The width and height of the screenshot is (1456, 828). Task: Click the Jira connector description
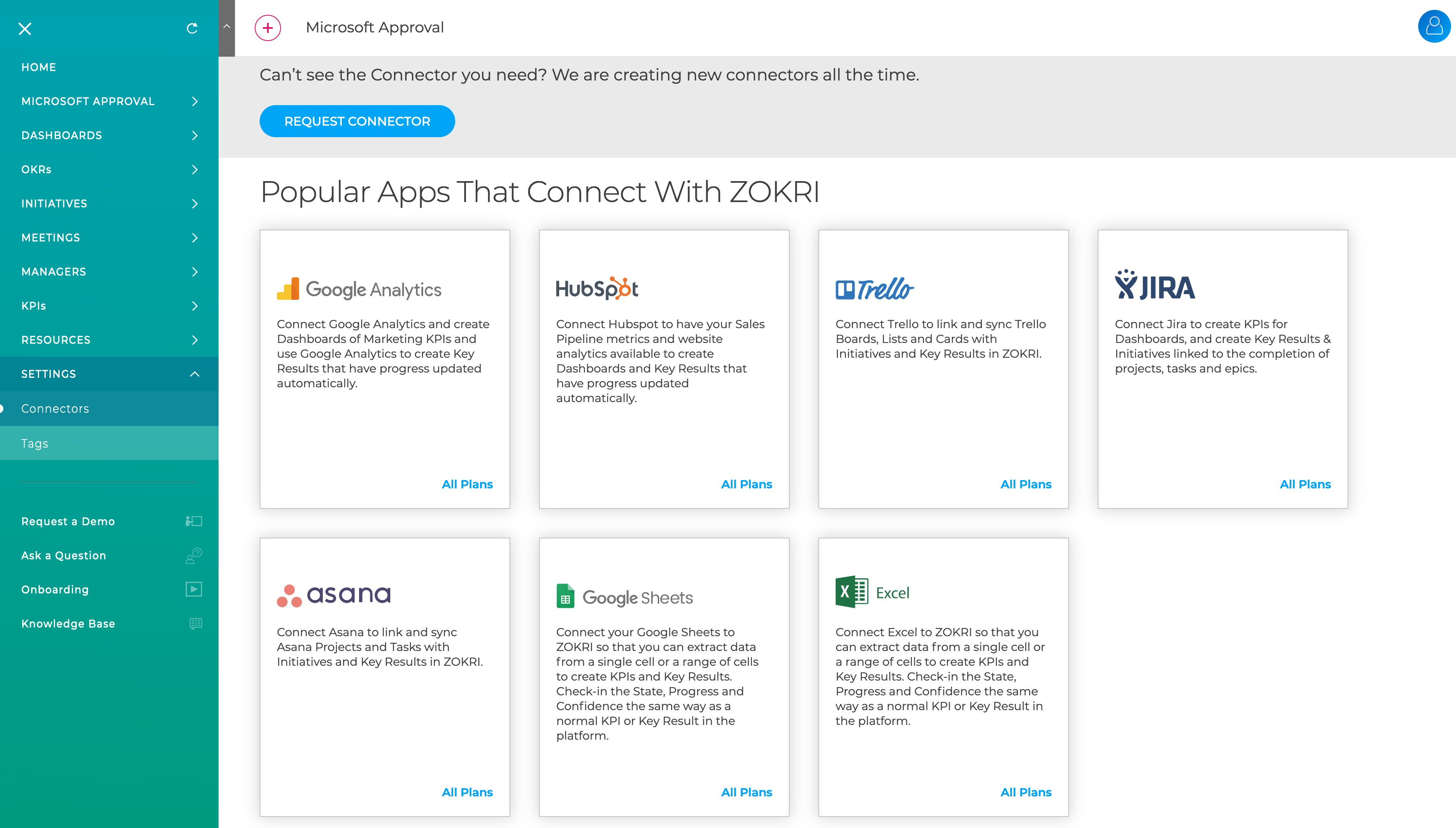[x=1223, y=346]
